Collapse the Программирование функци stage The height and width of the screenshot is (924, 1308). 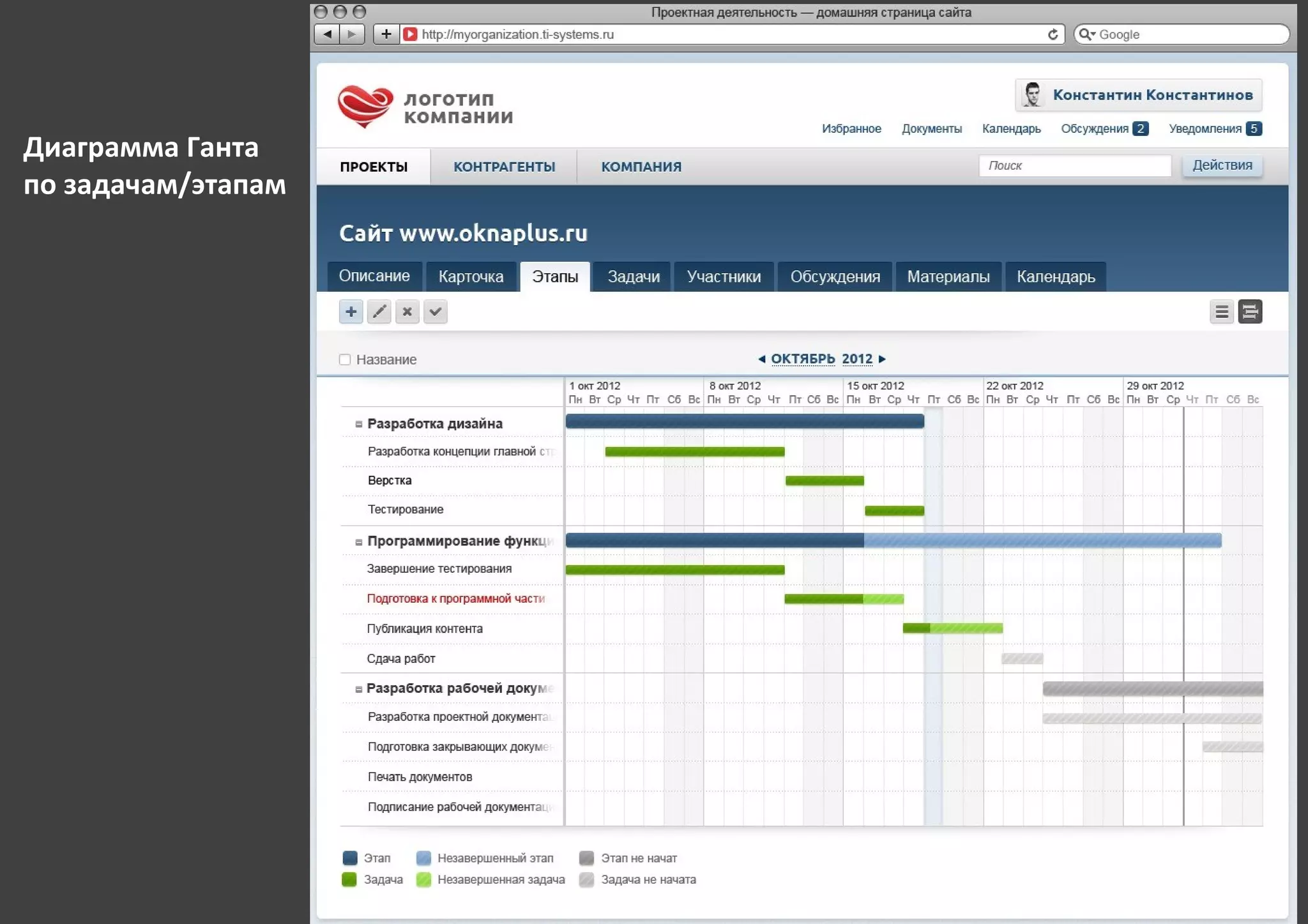(358, 542)
